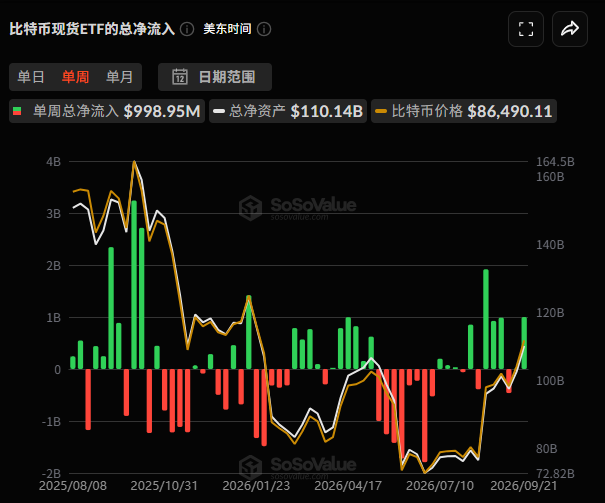Click left axis label 3B
The image size is (605, 503).
[54, 214]
